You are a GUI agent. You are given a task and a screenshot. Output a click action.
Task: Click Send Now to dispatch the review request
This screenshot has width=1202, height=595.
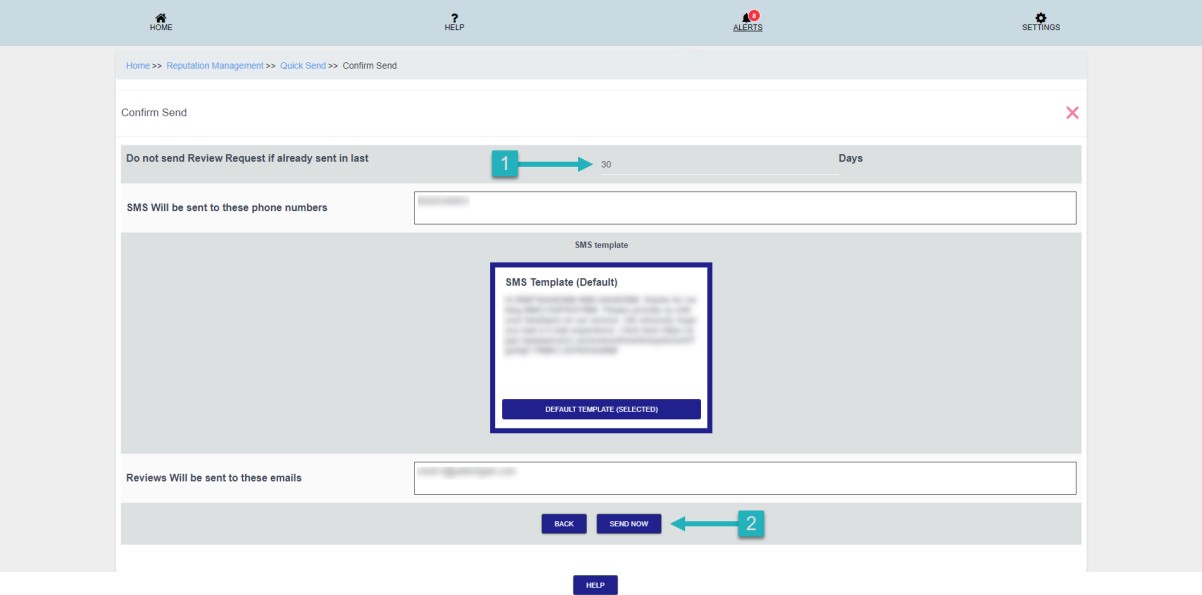626,522
